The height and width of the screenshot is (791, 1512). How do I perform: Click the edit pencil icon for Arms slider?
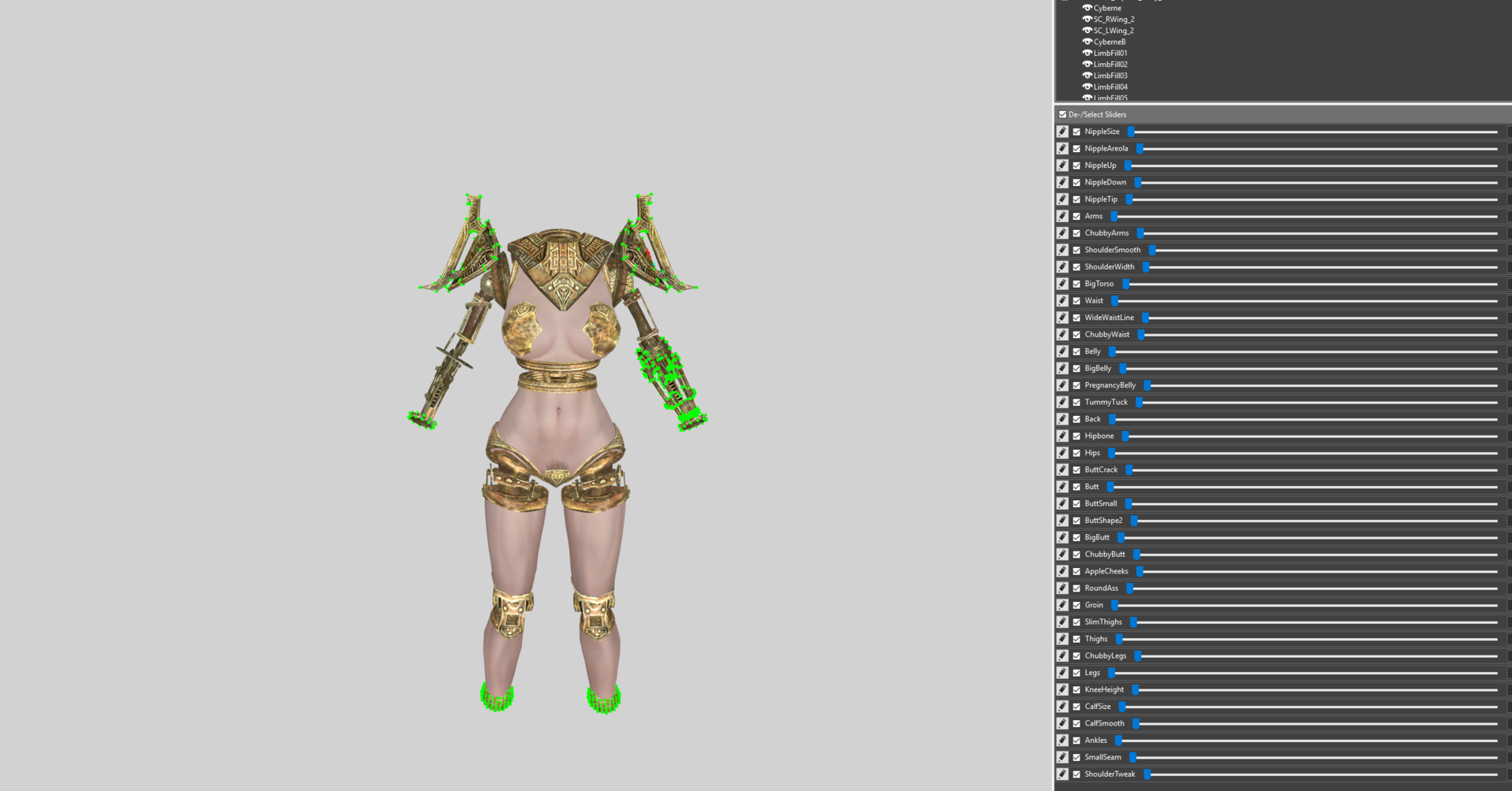tap(1062, 216)
